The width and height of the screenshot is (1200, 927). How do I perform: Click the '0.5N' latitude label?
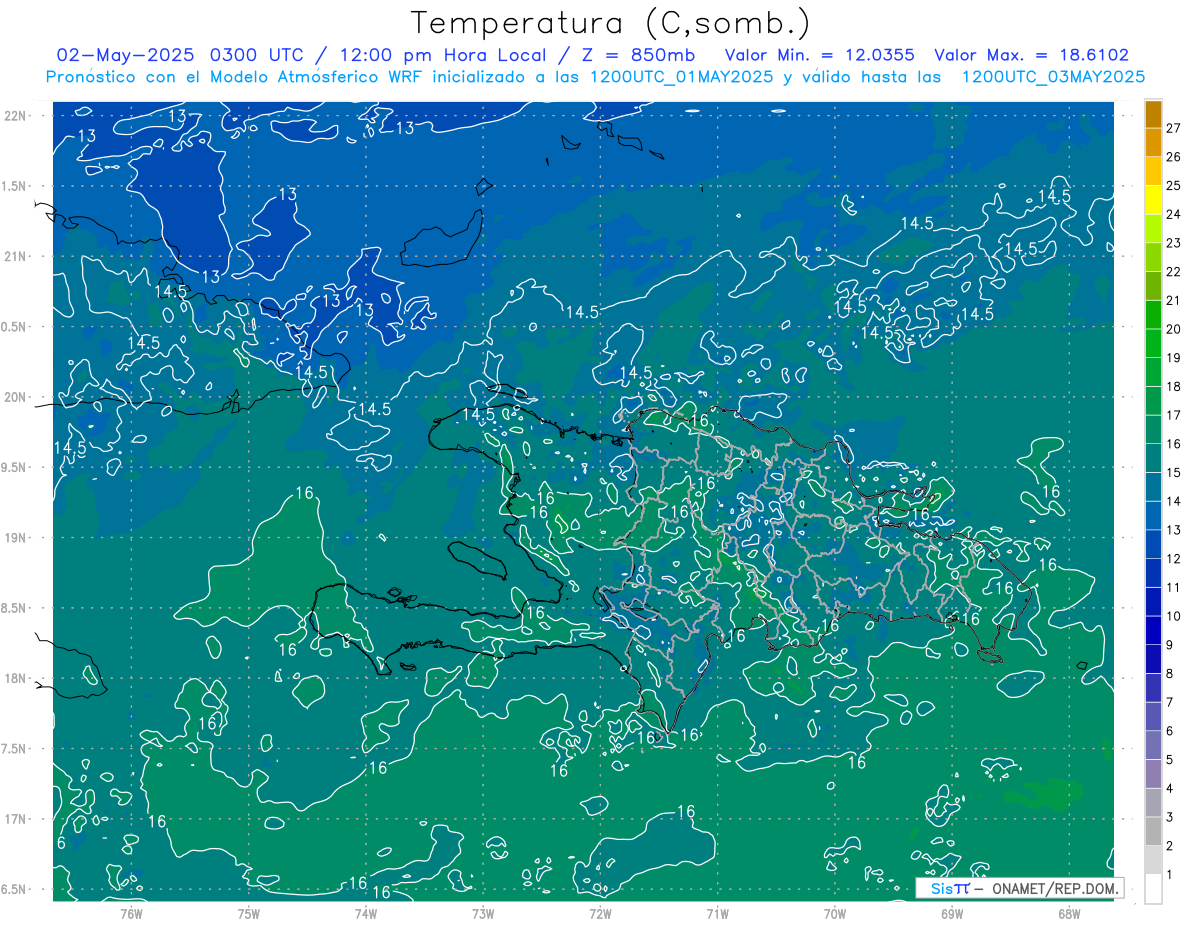pyautogui.click(x=15, y=327)
